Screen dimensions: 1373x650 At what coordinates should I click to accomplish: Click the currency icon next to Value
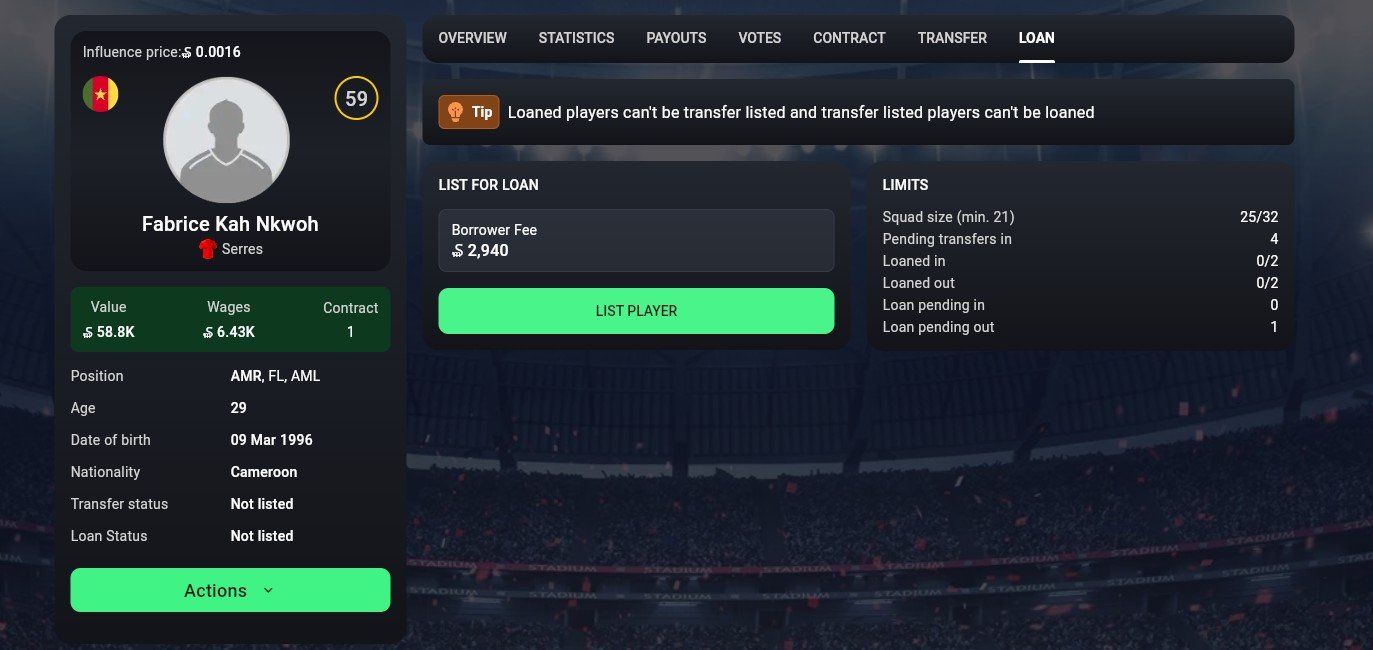click(89, 332)
